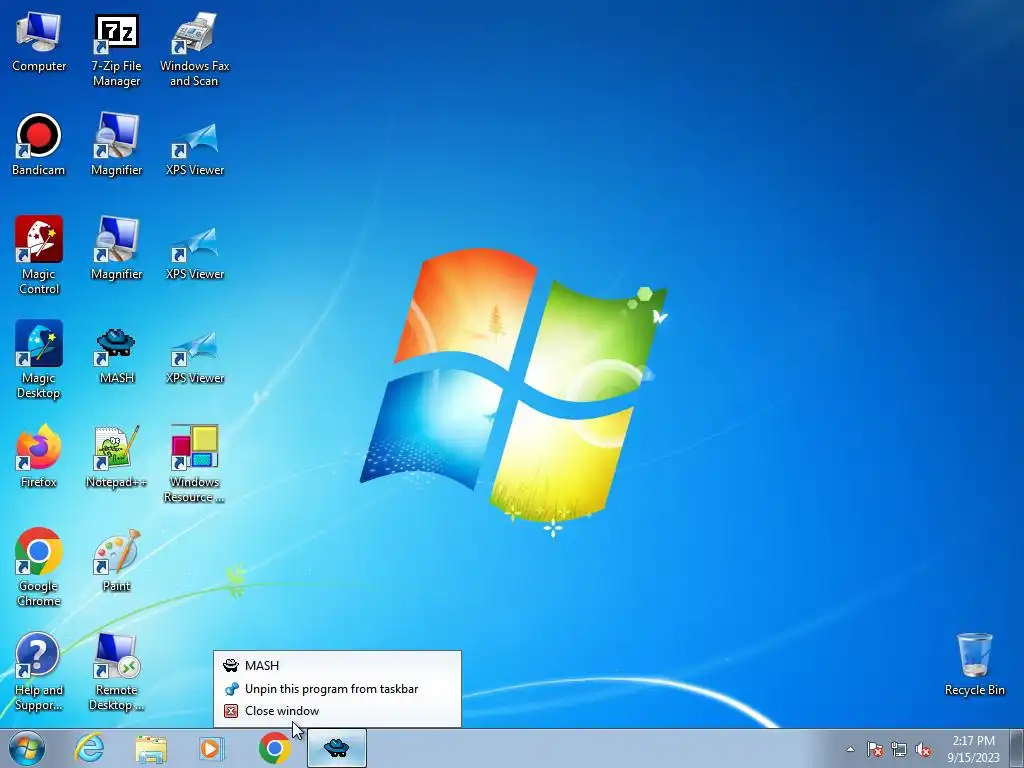Select the Notepad++ desktop shortcut

[116, 456]
